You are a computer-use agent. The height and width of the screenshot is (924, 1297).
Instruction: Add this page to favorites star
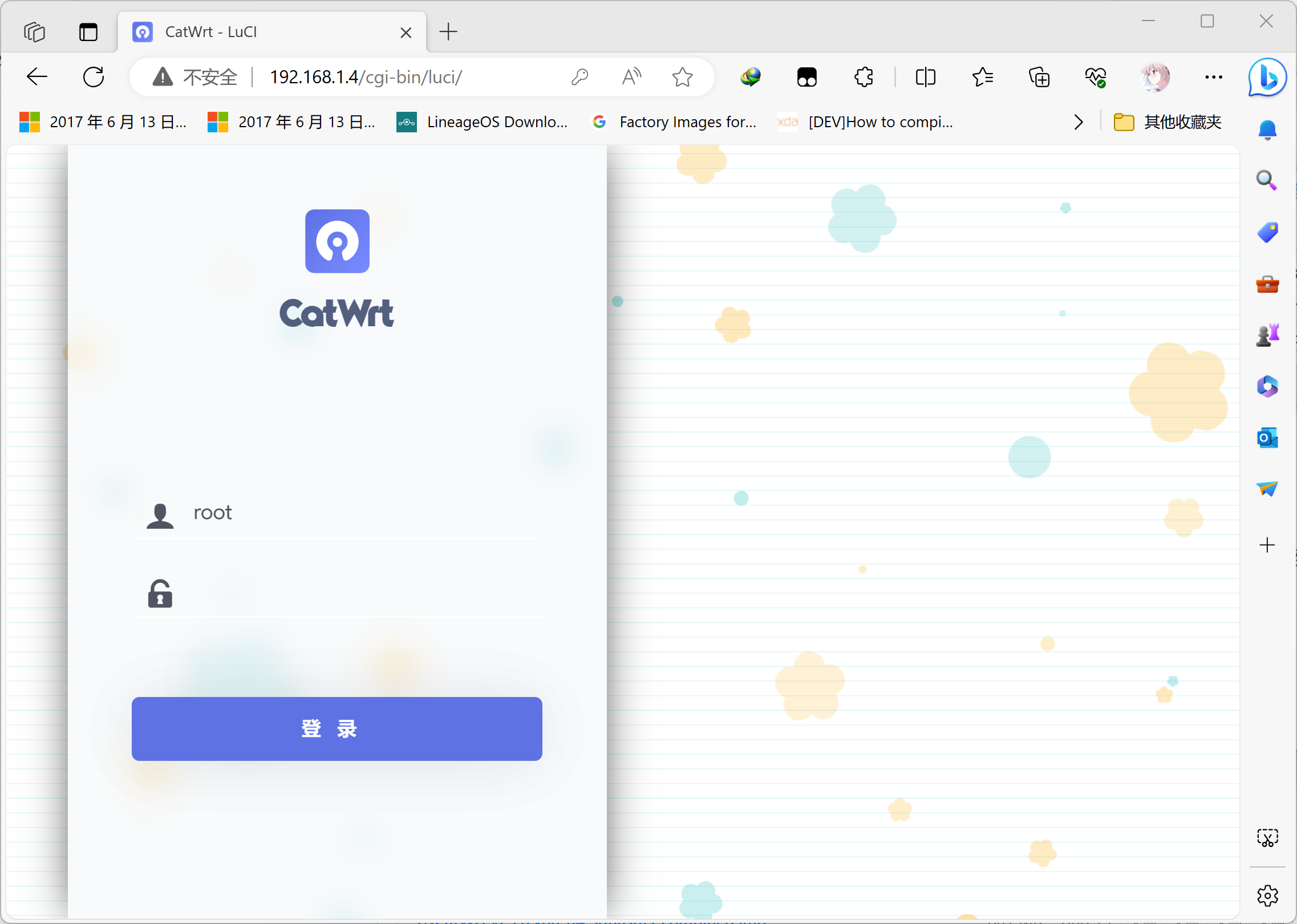coord(682,77)
